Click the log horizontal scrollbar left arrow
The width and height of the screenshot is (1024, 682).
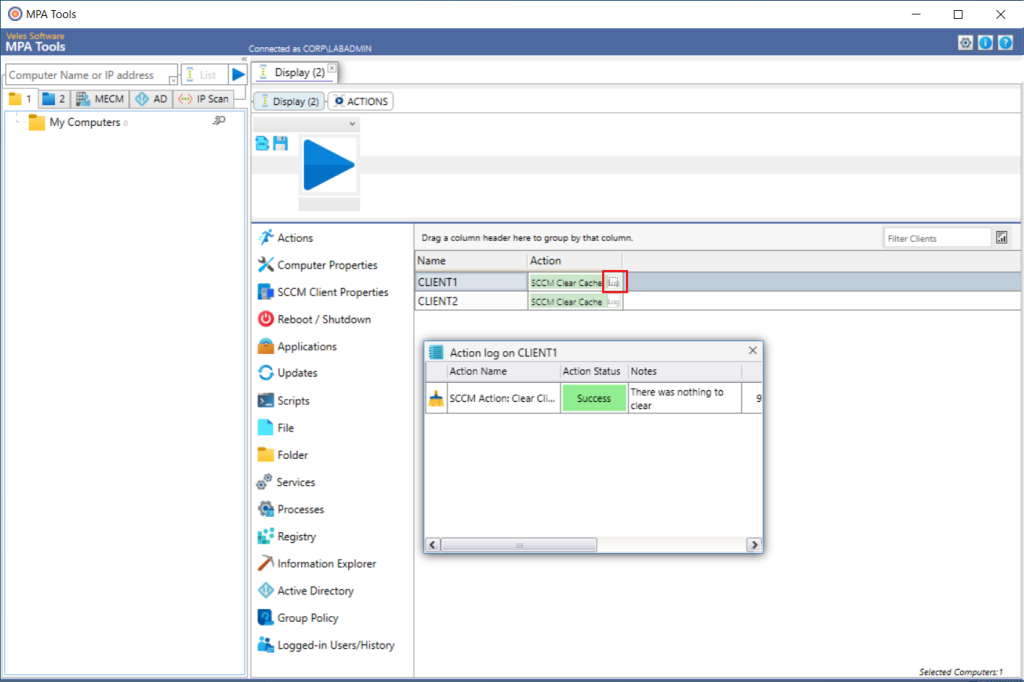click(x=433, y=544)
